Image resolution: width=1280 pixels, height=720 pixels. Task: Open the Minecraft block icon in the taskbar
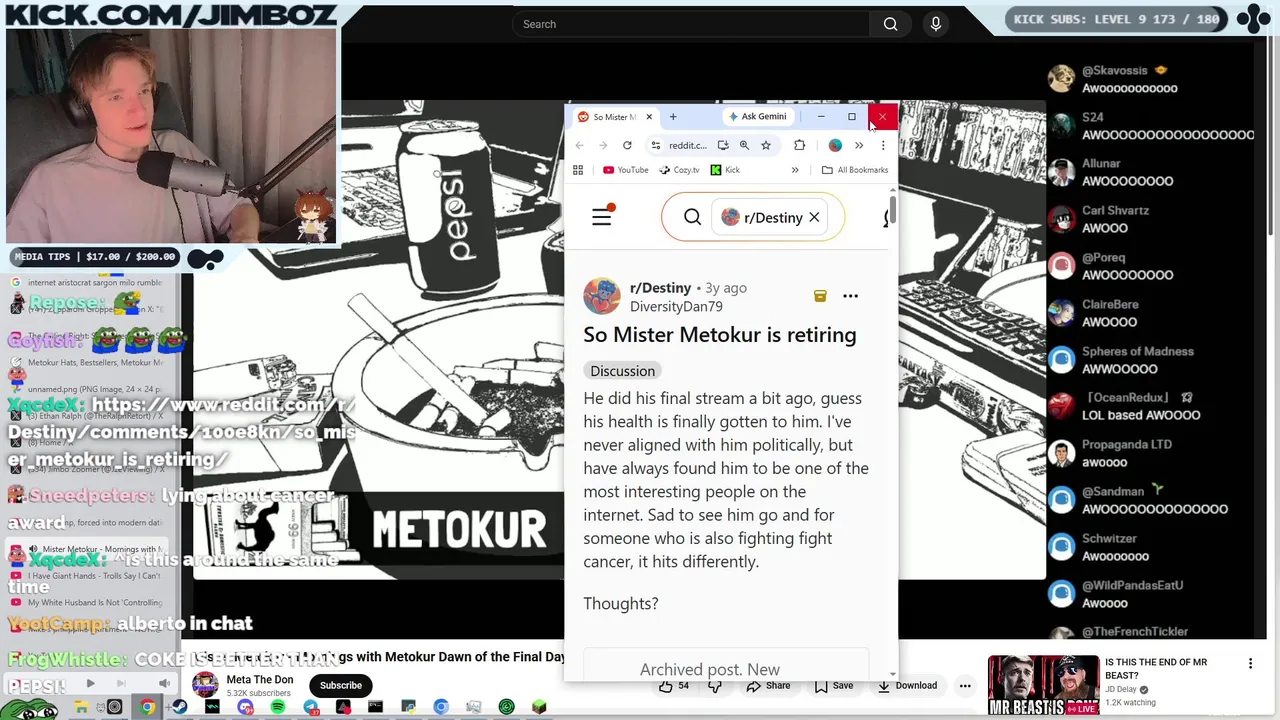point(539,707)
